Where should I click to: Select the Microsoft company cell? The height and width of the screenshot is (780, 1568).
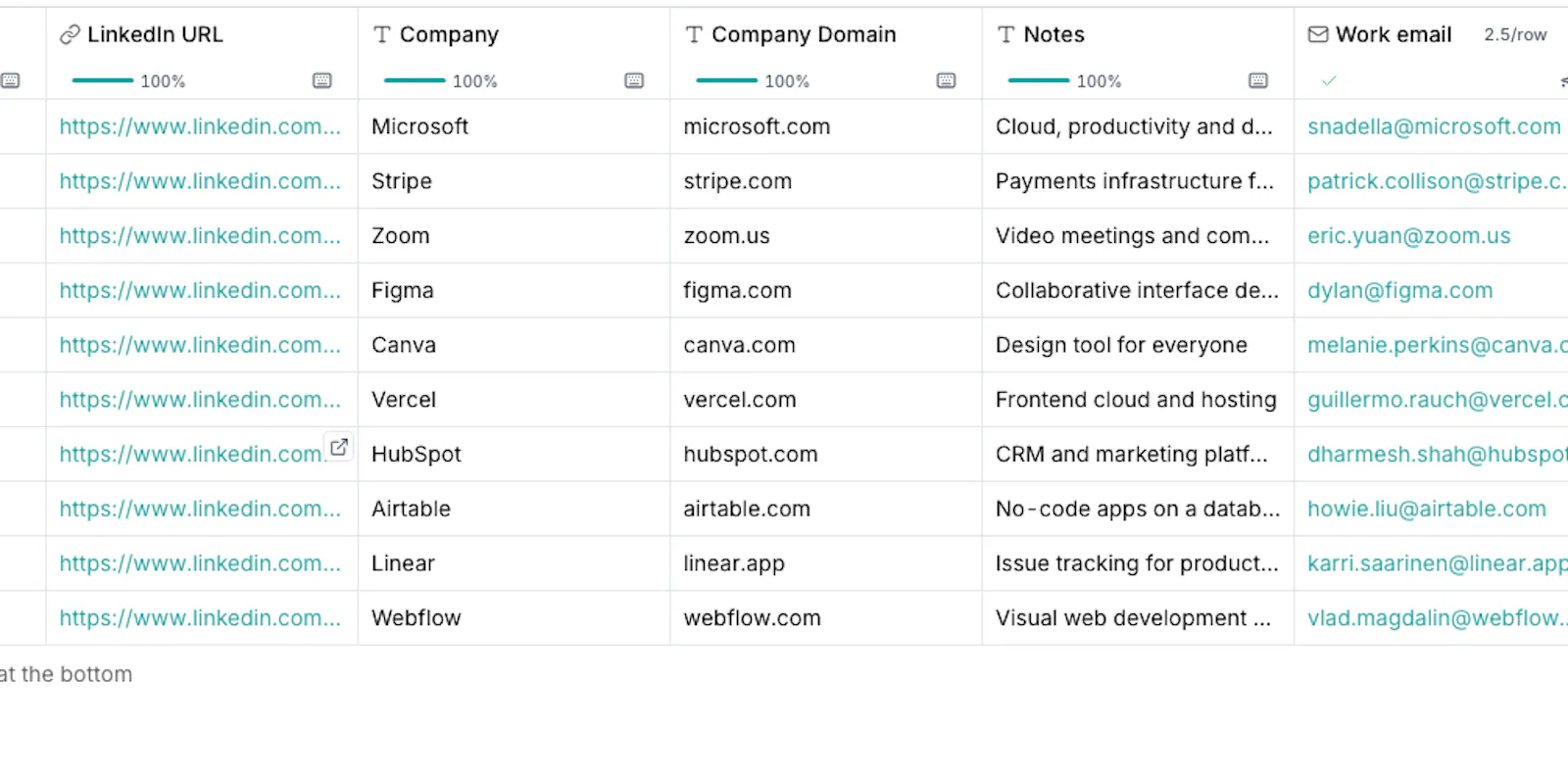point(514,126)
